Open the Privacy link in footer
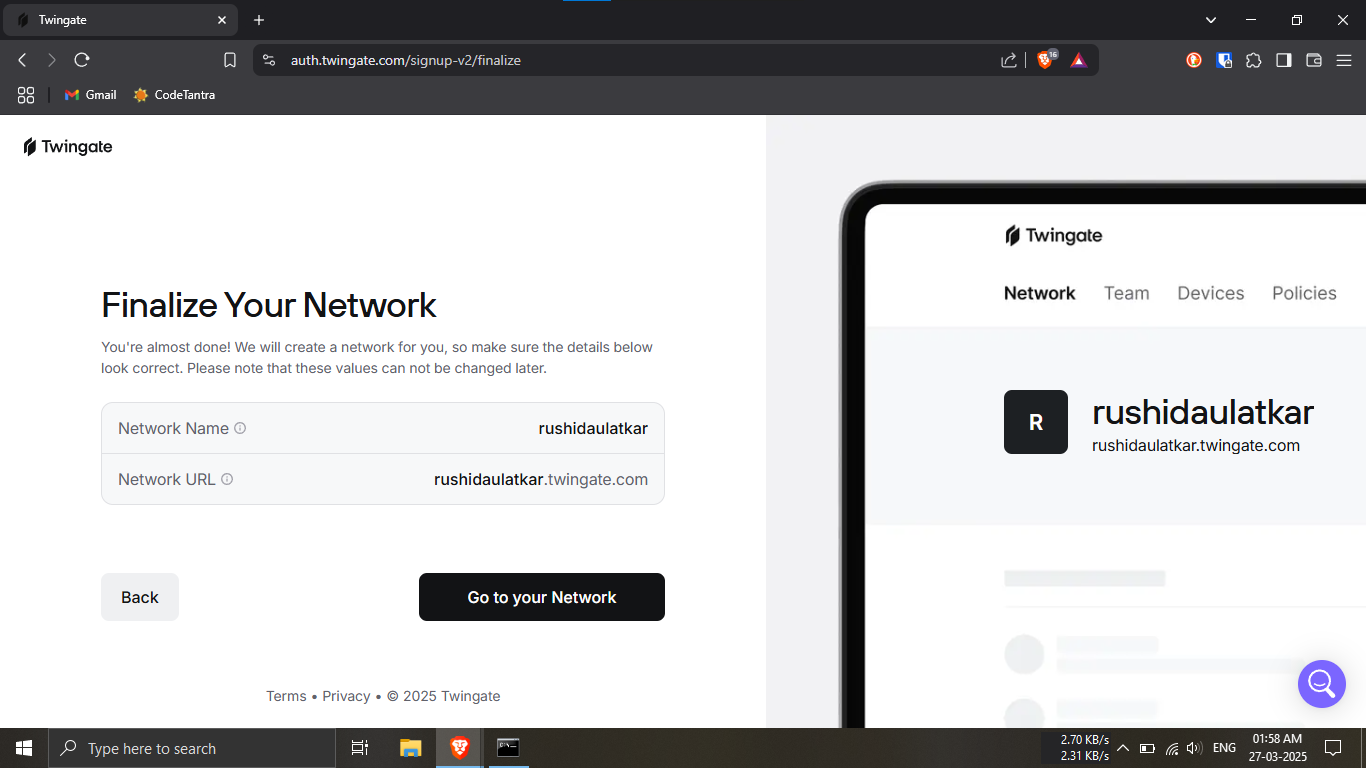Screen dimensions: 1366x768 tap(346, 696)
